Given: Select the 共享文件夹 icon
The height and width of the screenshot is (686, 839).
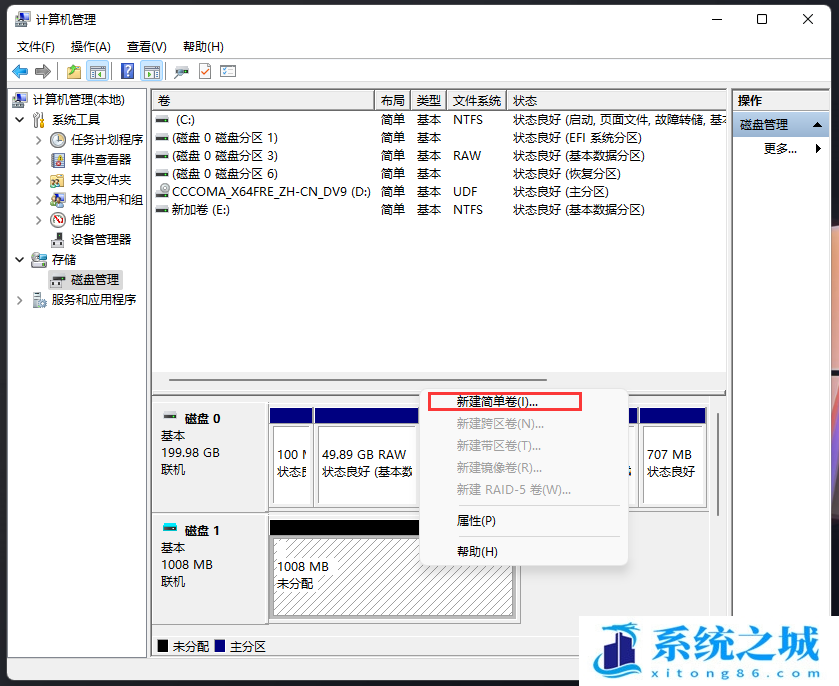Looking at the screenshot, I should click(x=58, y=180).
